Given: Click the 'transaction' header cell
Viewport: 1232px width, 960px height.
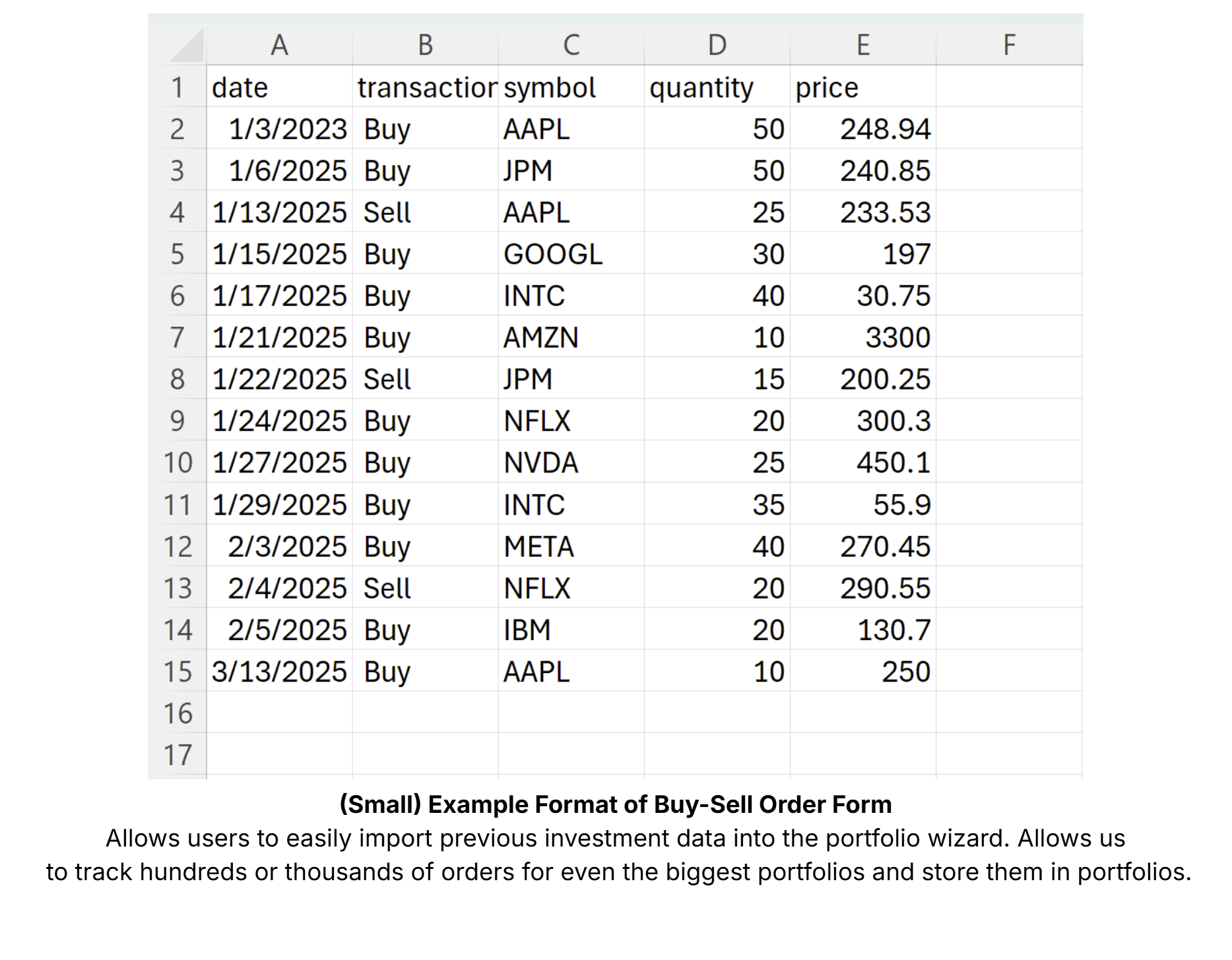Looking at the screenshot, I should click(426, 88).
